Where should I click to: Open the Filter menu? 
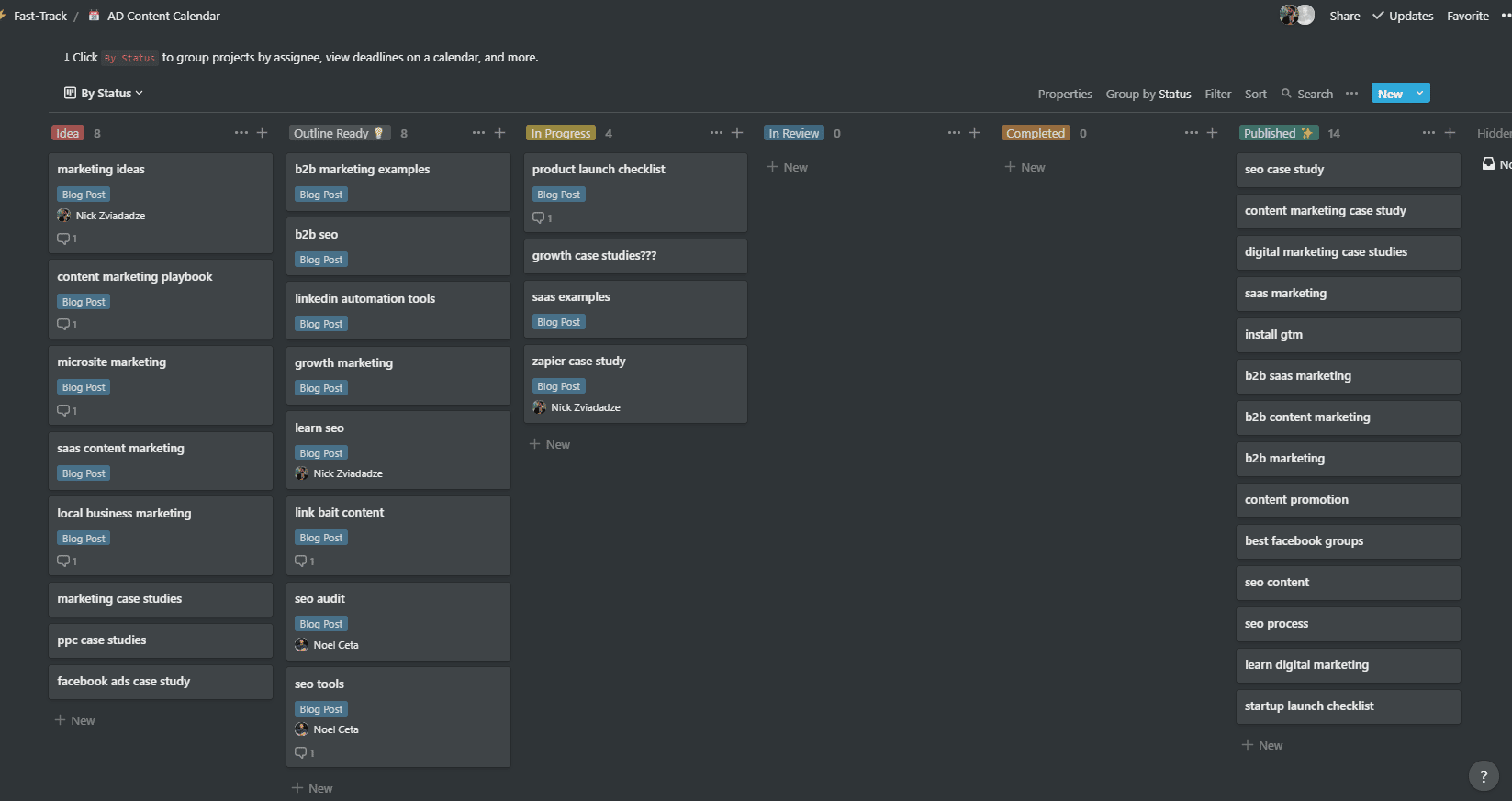click(1218, 94)
